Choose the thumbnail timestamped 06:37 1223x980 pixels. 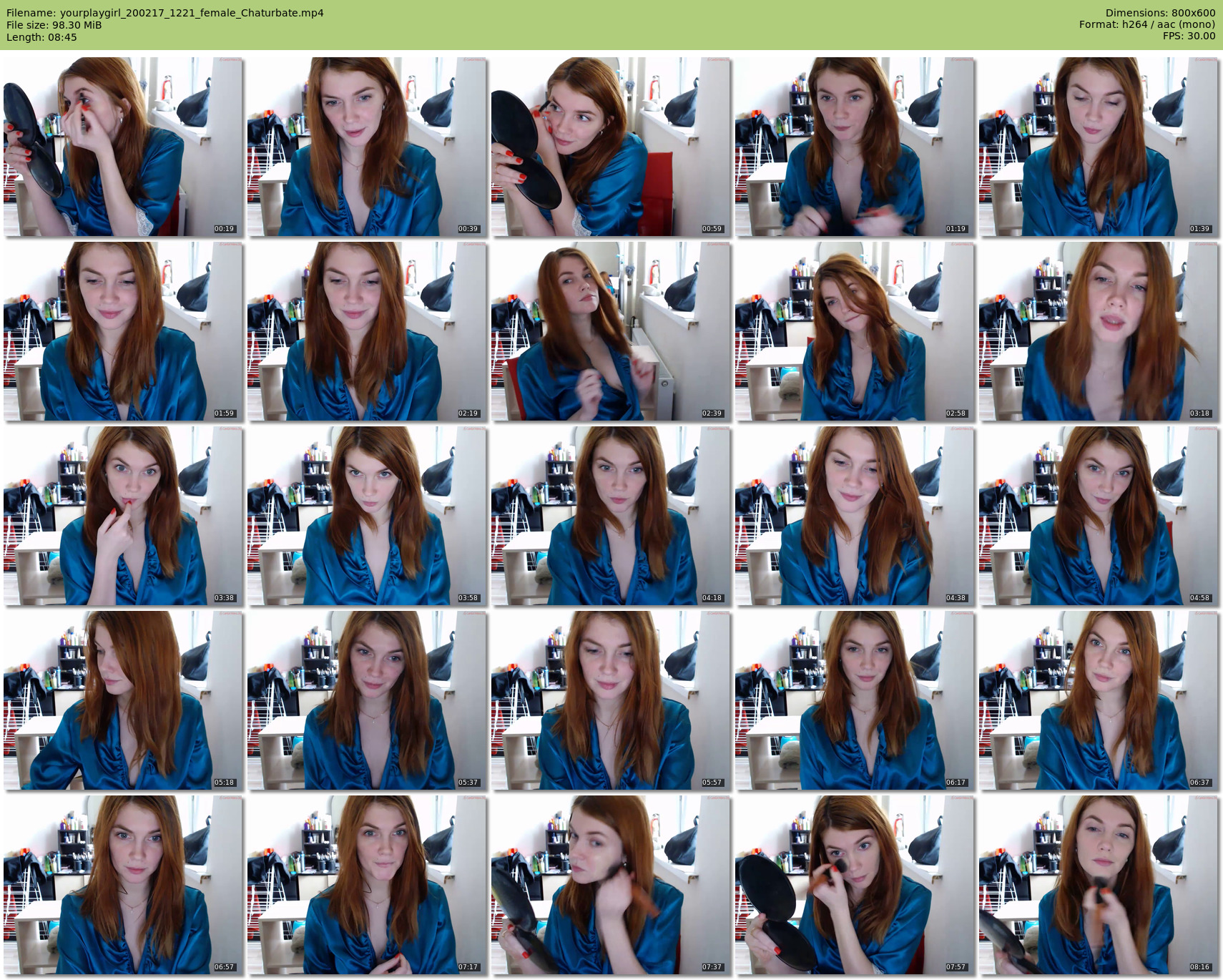click(x=1099, y=700)
